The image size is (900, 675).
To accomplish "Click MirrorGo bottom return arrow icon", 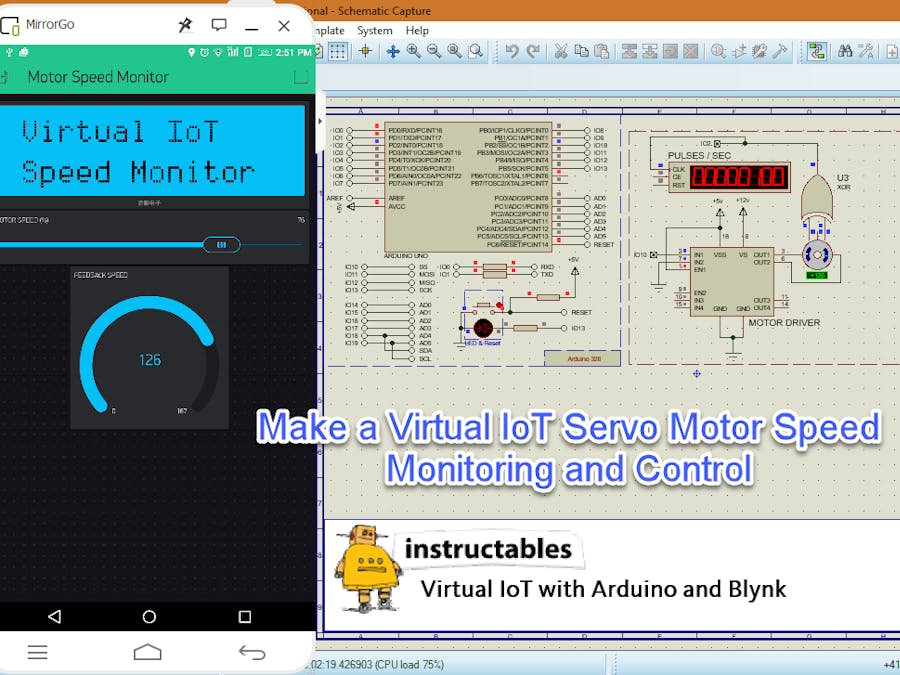I will pyautogui.click(x=252, y=652).
